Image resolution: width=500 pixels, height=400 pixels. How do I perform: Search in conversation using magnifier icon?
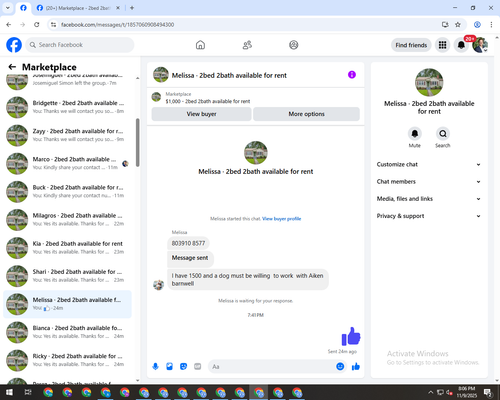pyautogui.click(x=443, y=134)
